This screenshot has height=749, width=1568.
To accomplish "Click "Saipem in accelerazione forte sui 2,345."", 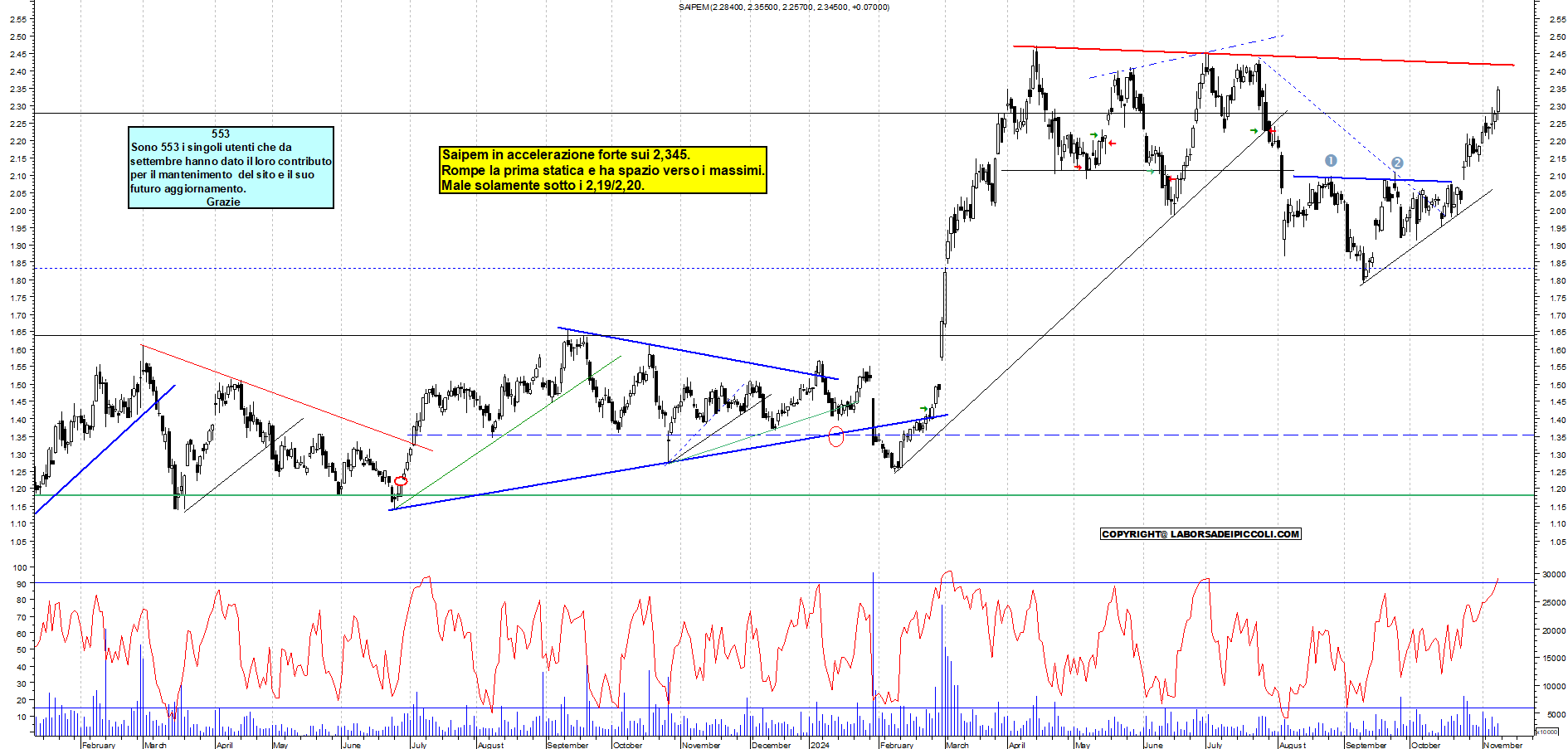I will (x=566, y=154).
